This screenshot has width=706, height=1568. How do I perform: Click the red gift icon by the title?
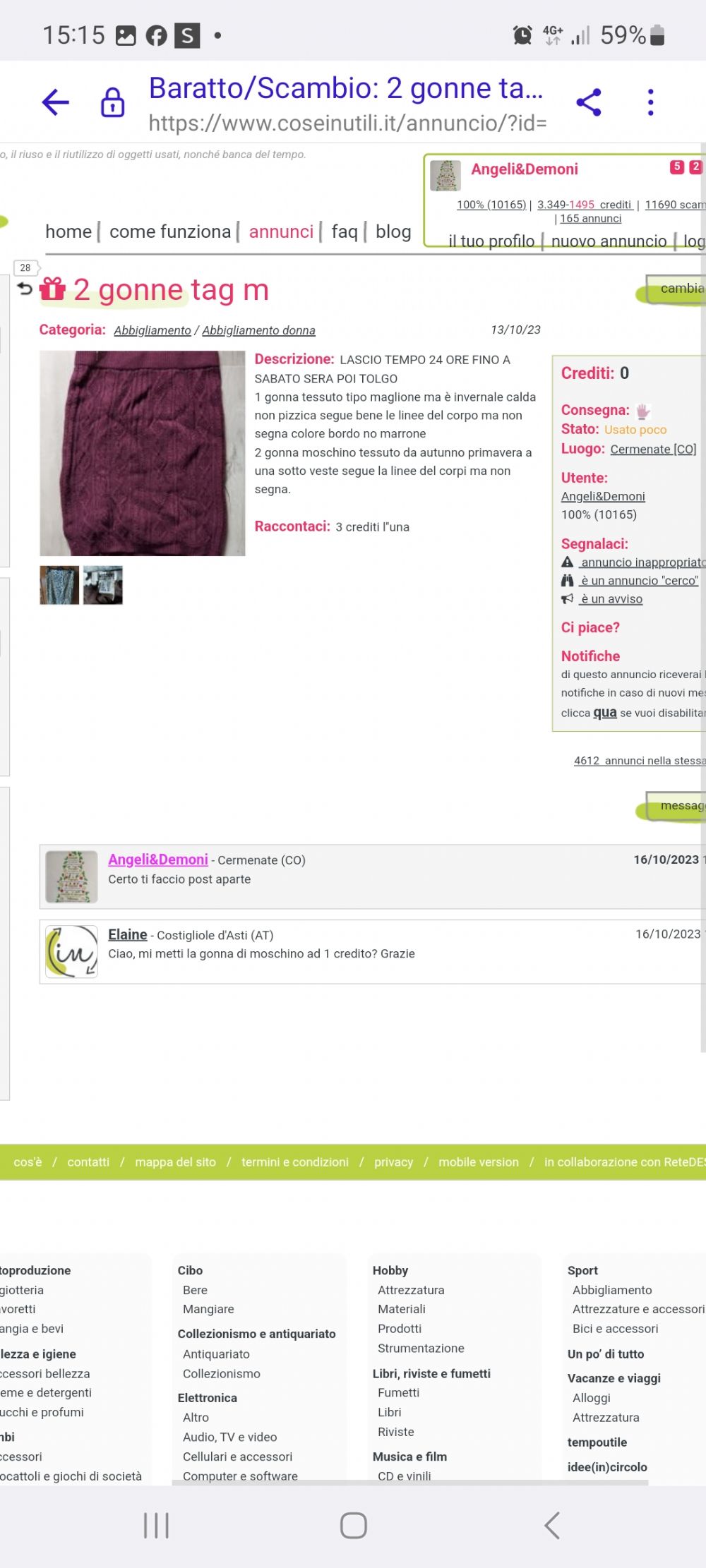[x=53, y=289]
